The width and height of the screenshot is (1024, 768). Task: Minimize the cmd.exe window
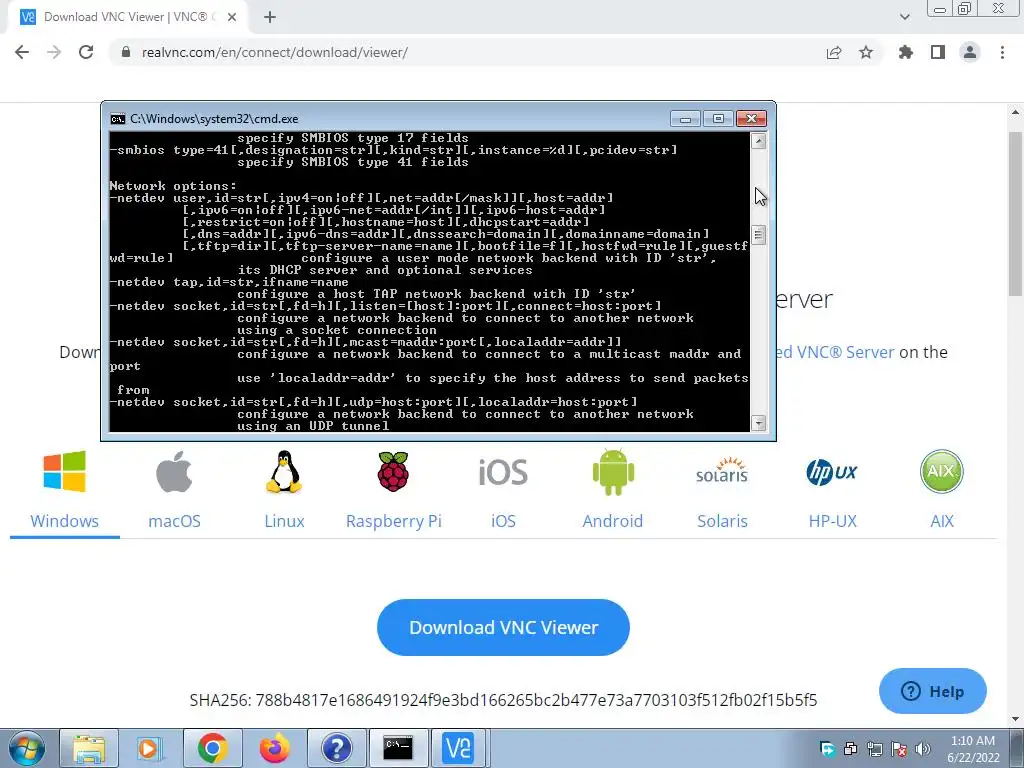coord(685,118)
